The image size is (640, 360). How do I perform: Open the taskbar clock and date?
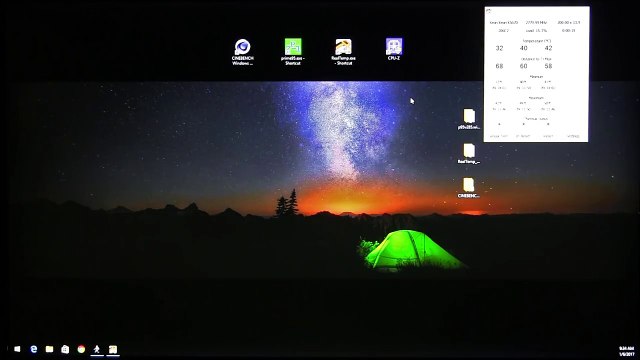[626, 351]
